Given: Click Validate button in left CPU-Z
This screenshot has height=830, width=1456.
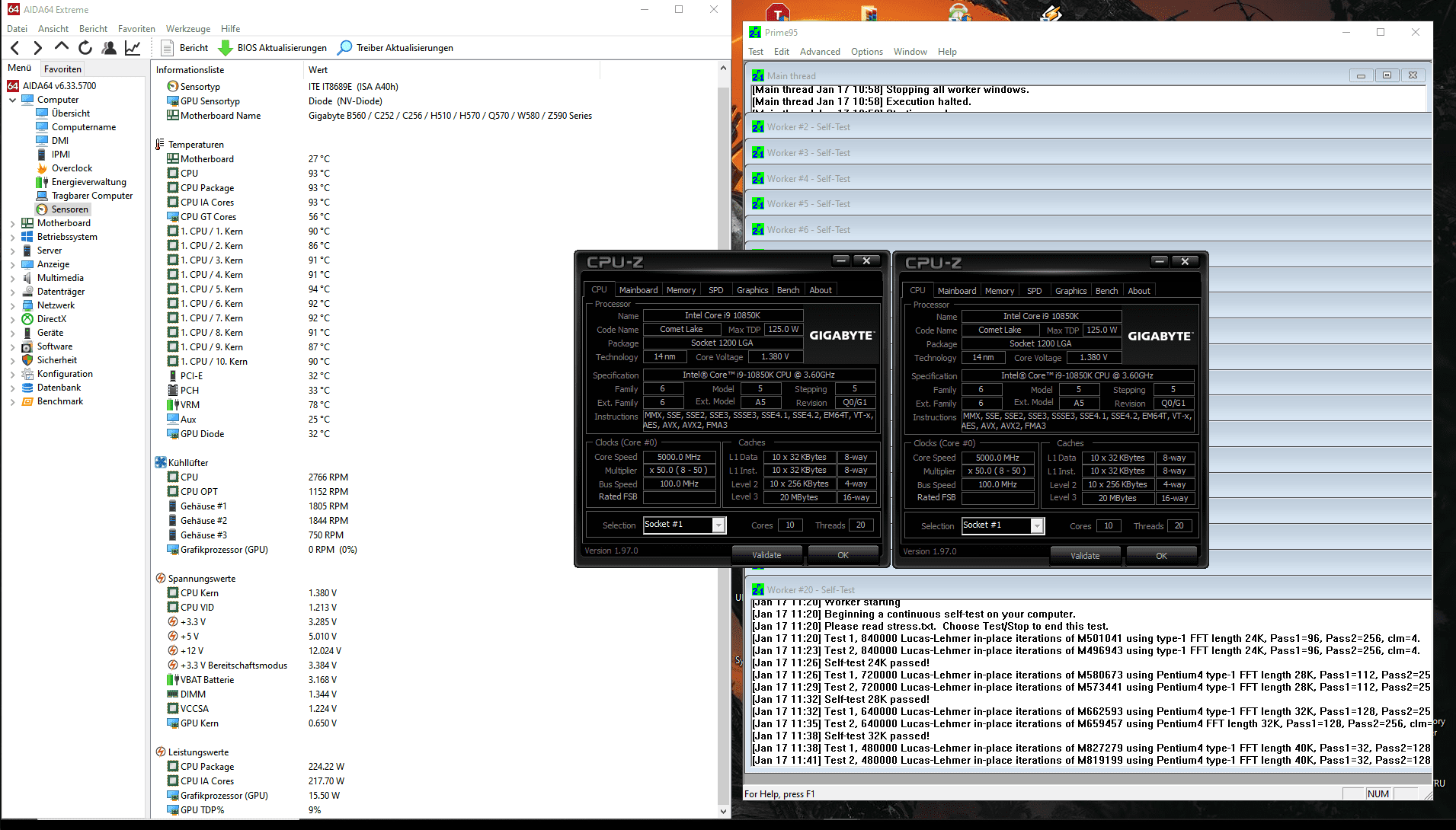Looking at the screenshot, I should 766,555.
